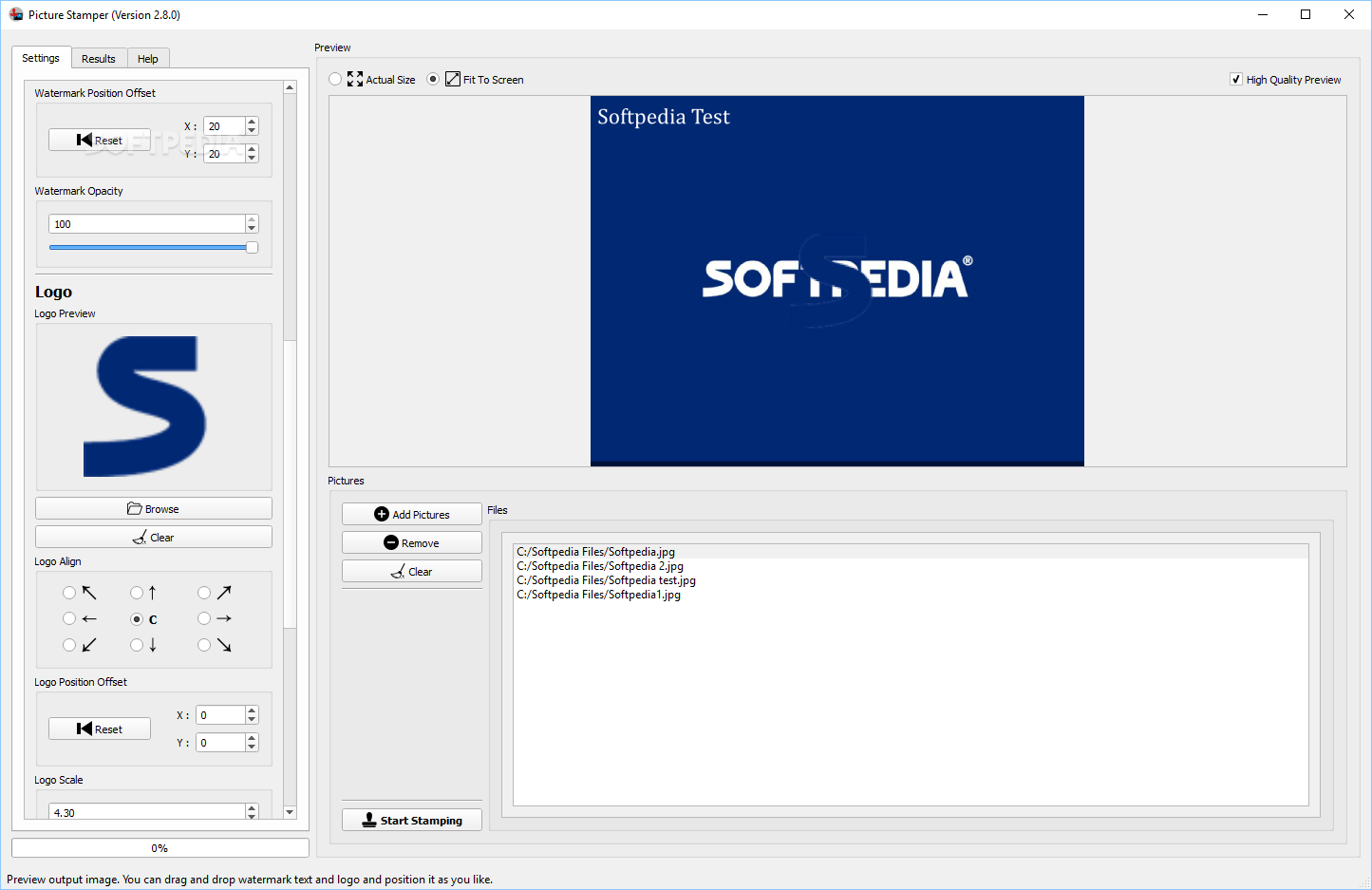
Task: Select the center 'C' logo align option
Action: pos(137,619)
